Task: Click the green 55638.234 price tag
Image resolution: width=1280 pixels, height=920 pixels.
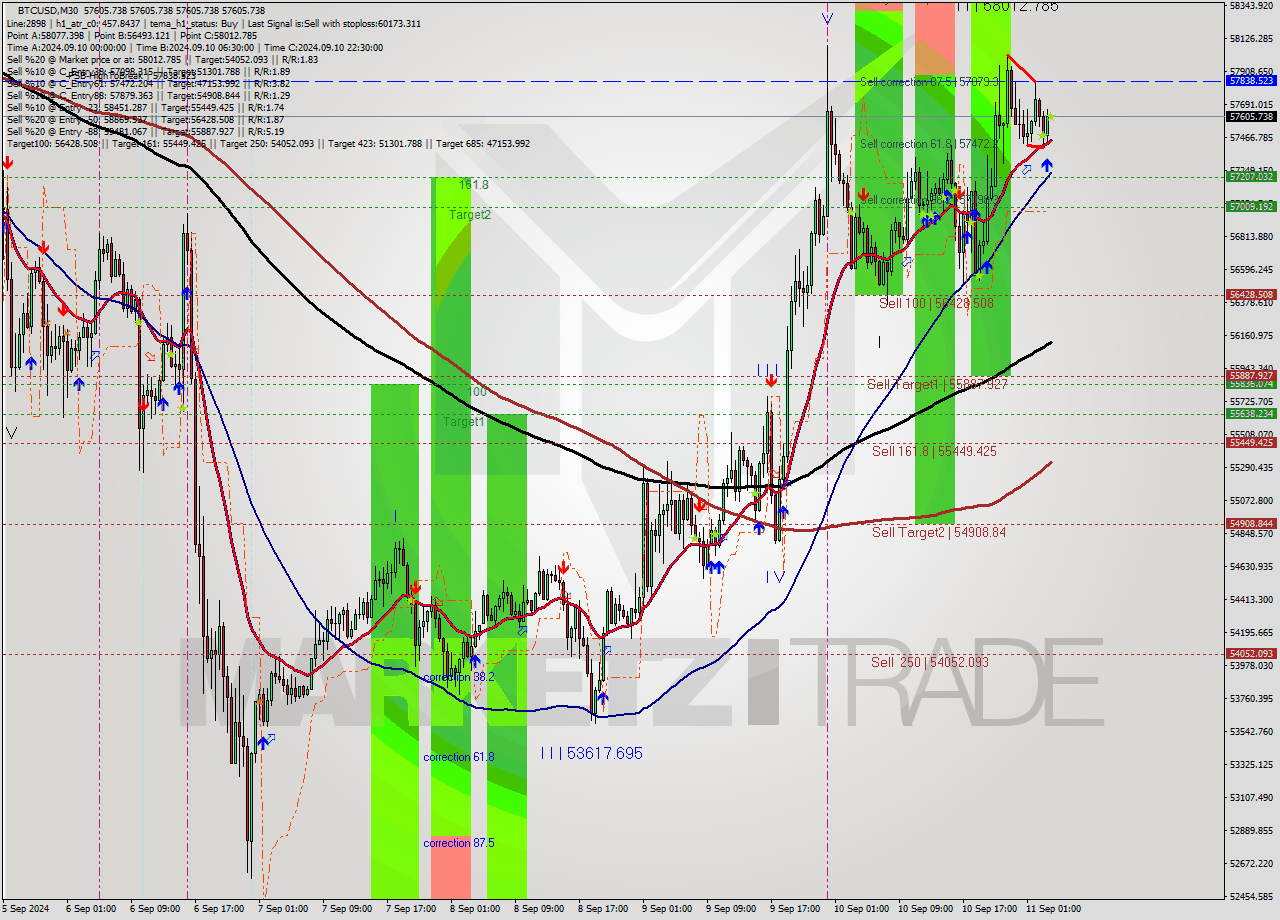Action: (x=1252, y=413)
